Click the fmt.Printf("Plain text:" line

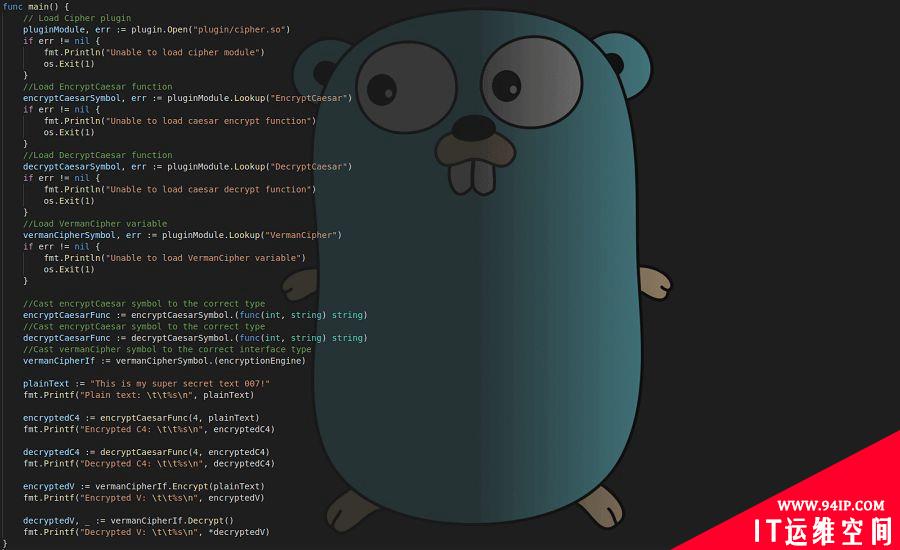(138, 395)
